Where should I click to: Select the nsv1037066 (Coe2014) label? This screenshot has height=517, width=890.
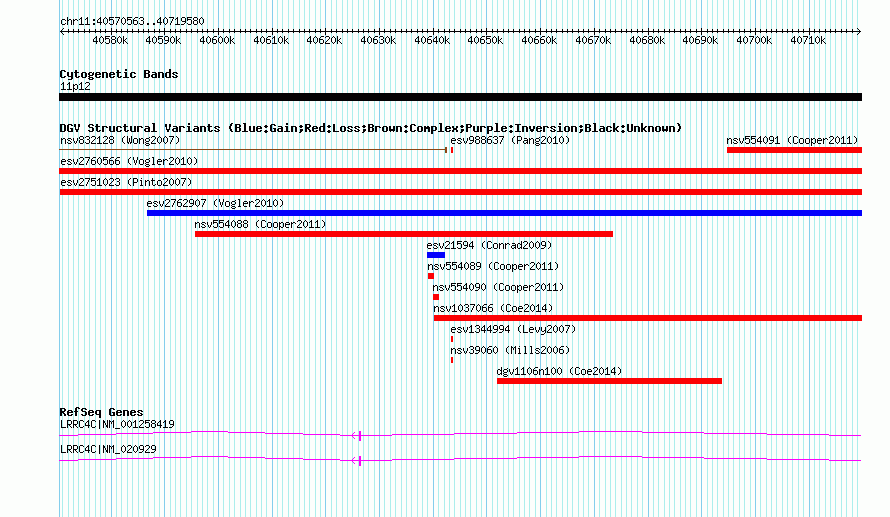pyautogui.click(x=493, y=308)
